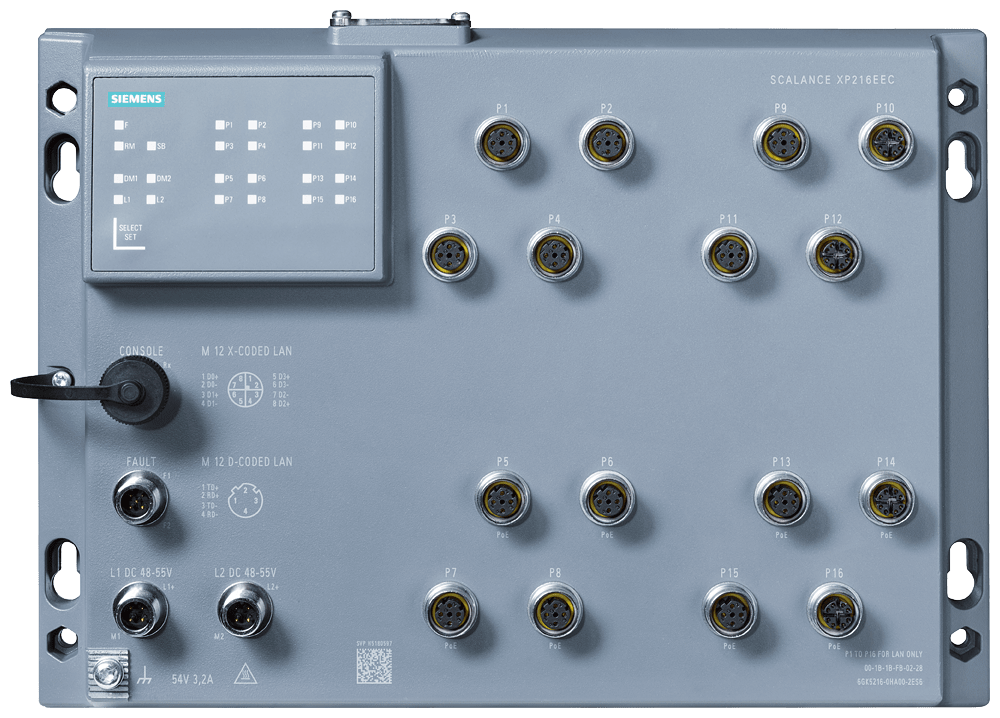
Task: Click the P12 LED indicator square
Action: point(340,146)
